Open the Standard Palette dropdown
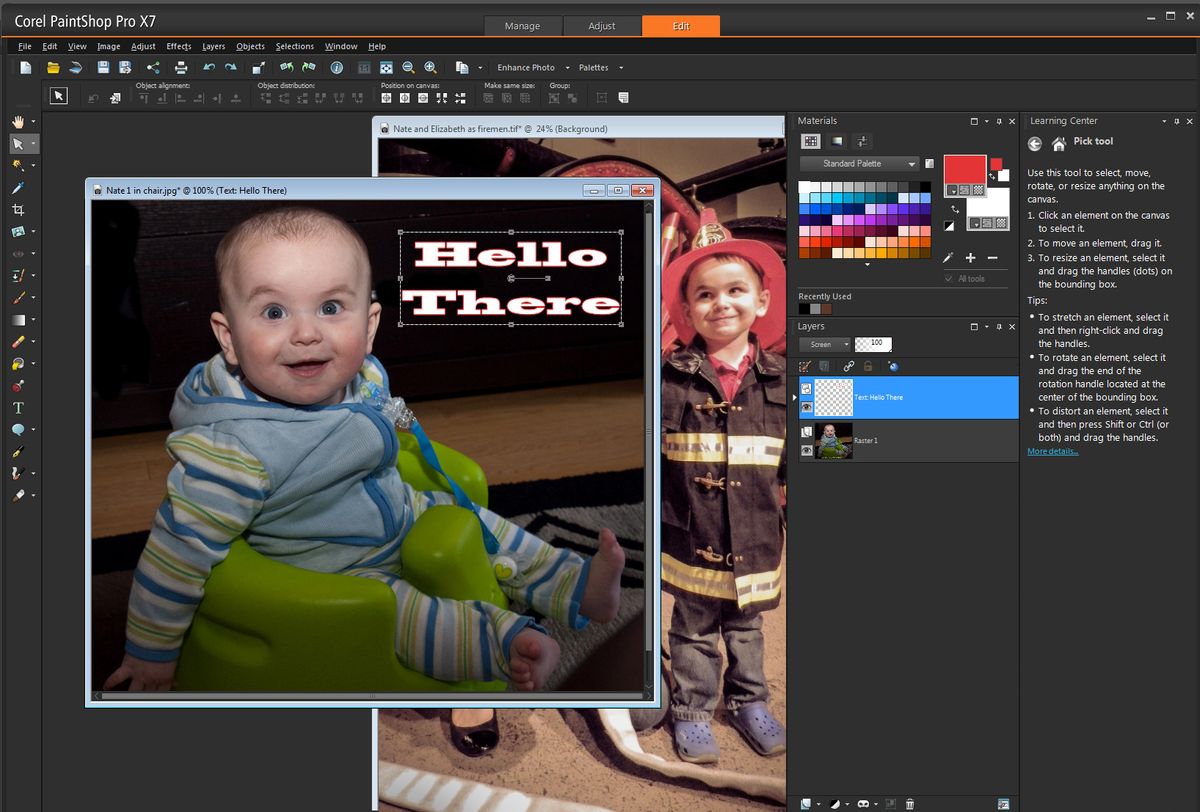 click(x=858, y=163)
